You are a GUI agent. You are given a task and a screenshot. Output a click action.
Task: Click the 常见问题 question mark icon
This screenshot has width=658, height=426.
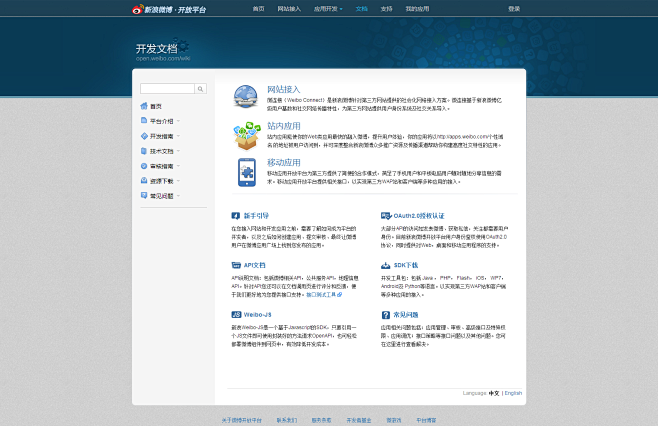coord(385,313)
